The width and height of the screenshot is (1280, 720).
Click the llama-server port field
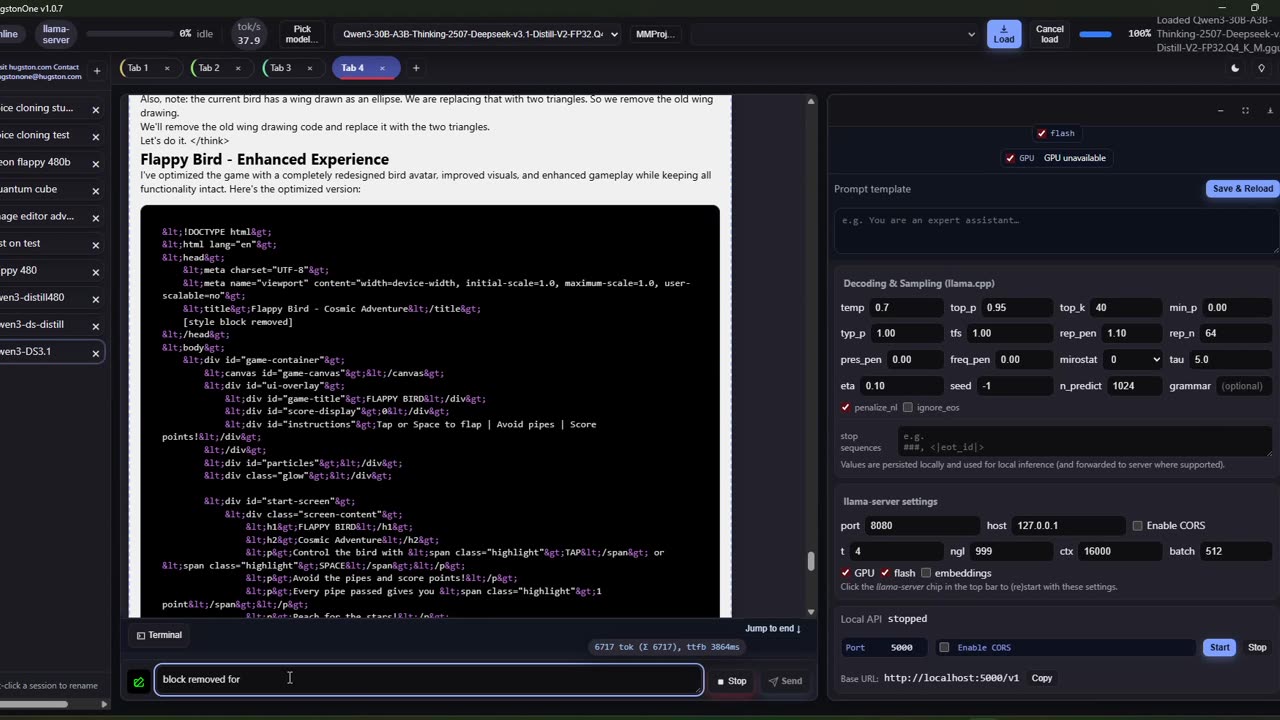tap(924, 525)
